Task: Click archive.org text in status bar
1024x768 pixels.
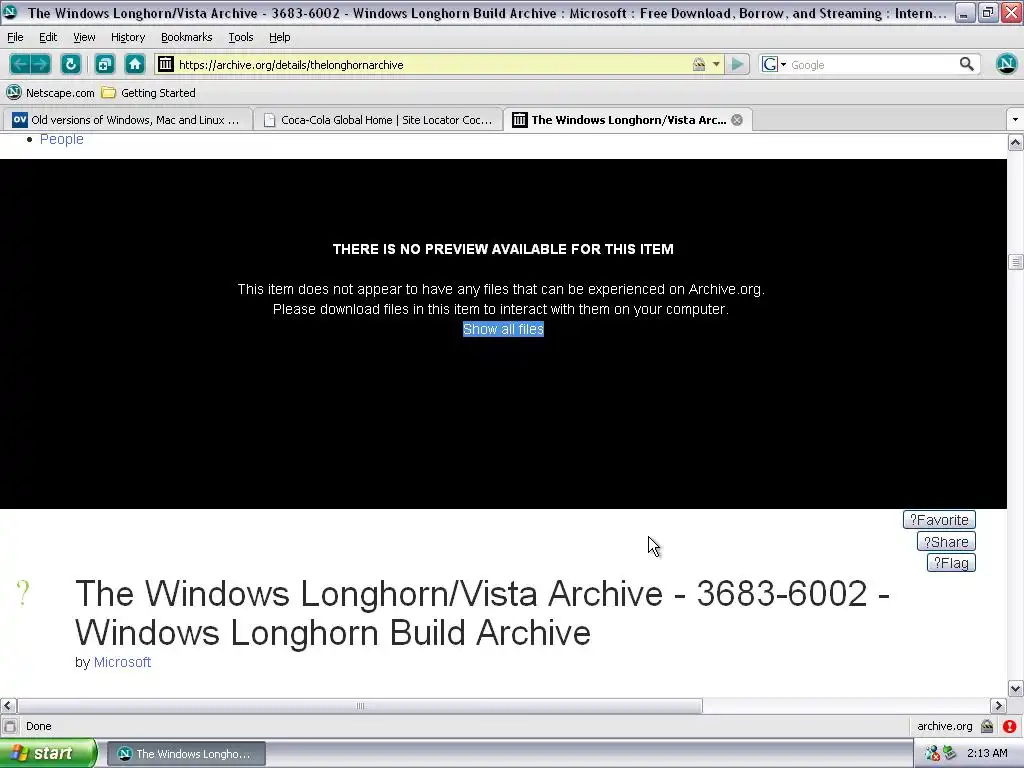Action: [x=944, y=726]
